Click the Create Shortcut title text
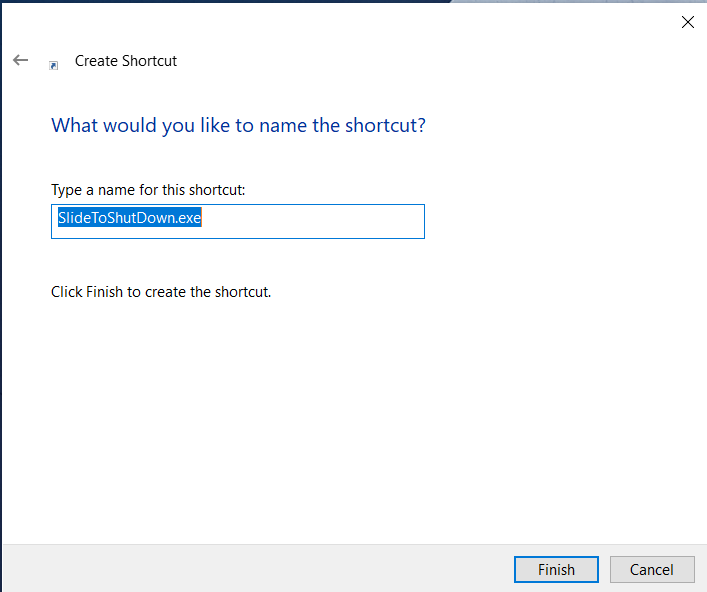Image resolution: width=707 pixels, height=592 pixels. point(126,61)
